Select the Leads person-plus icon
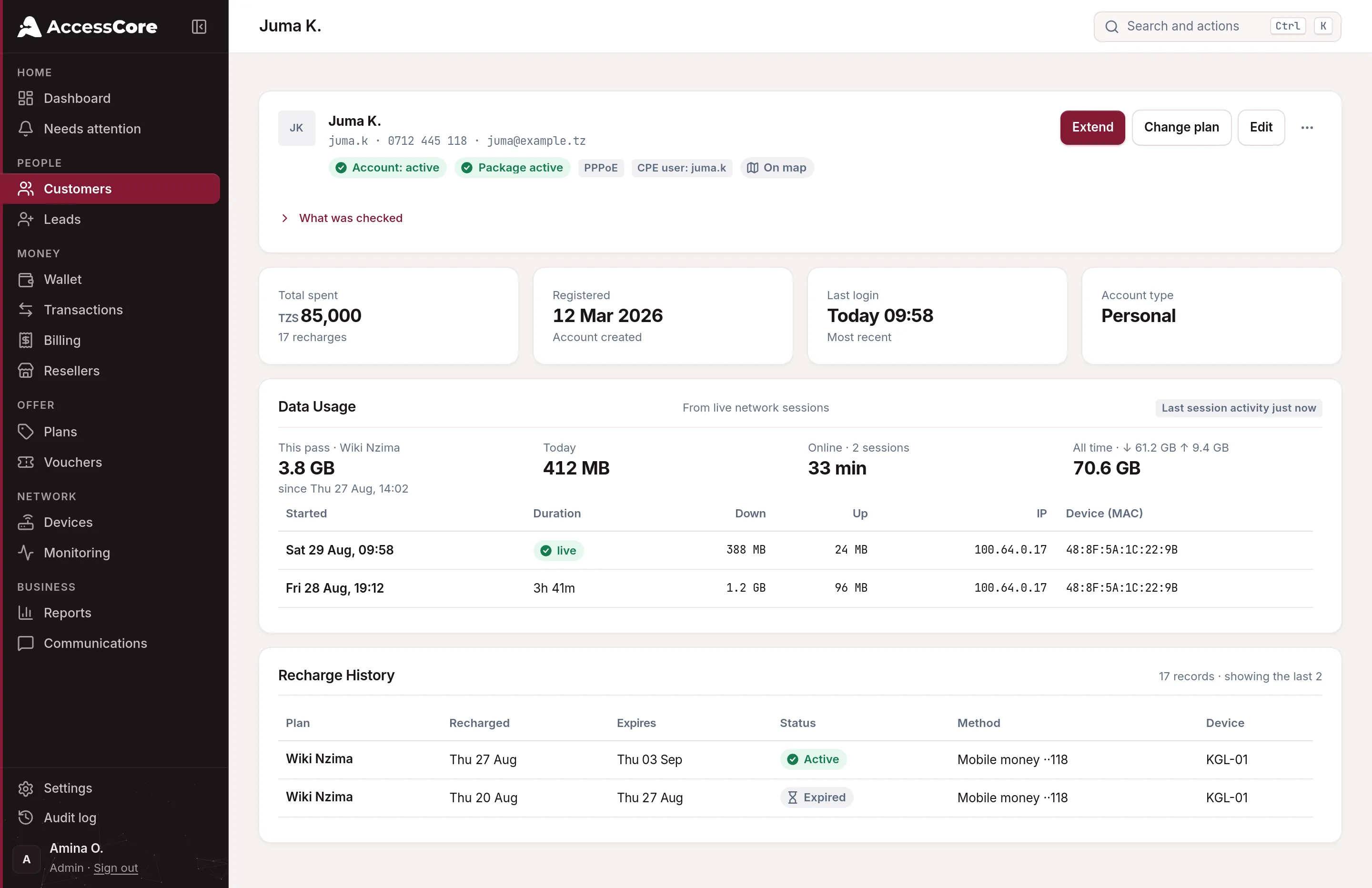Image resolution: width=1372 pixels, height=888 pixels. 25,219
